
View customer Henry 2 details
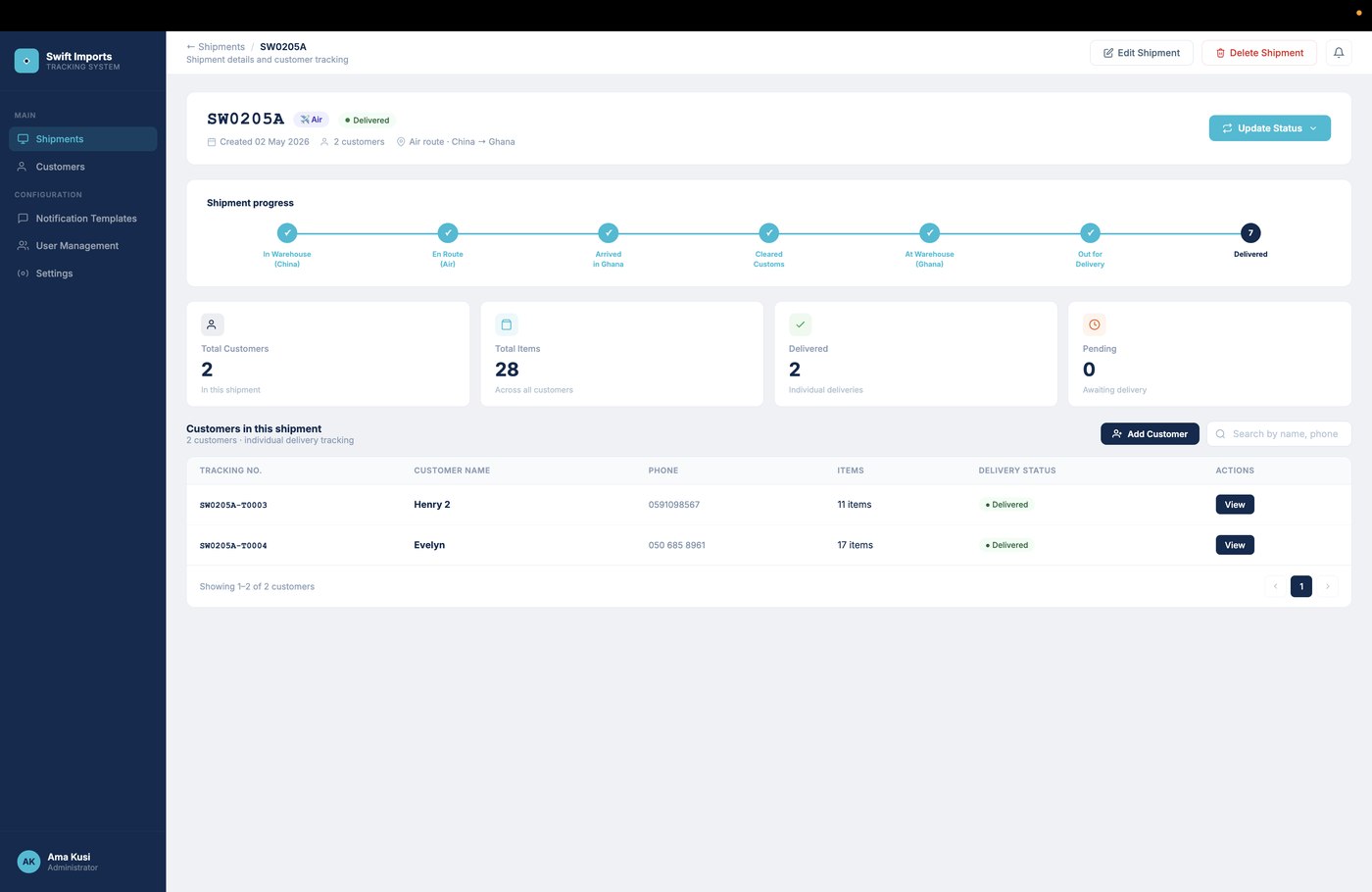1235,505
